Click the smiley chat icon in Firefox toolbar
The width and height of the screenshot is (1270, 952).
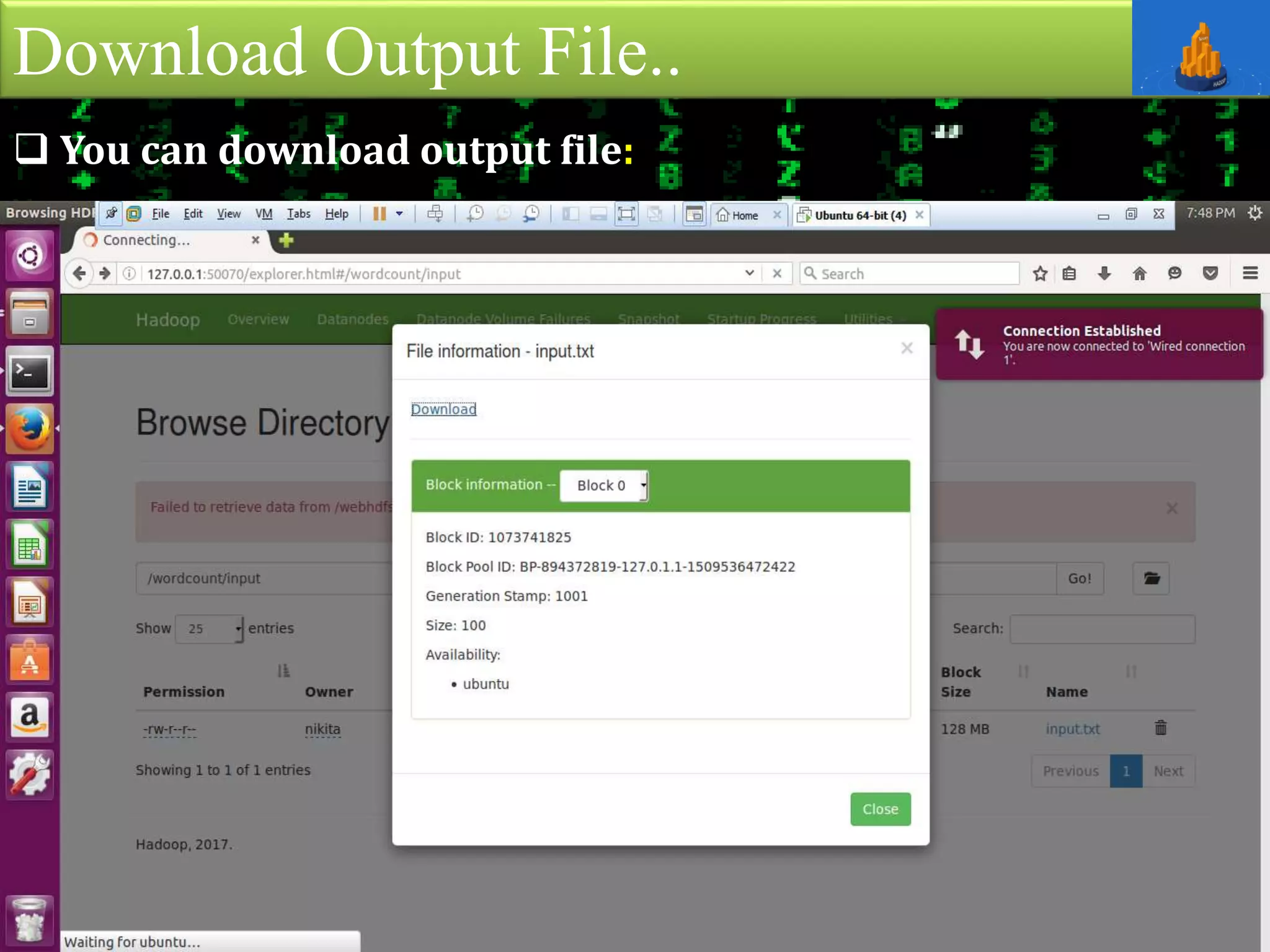click(1174, 273)
